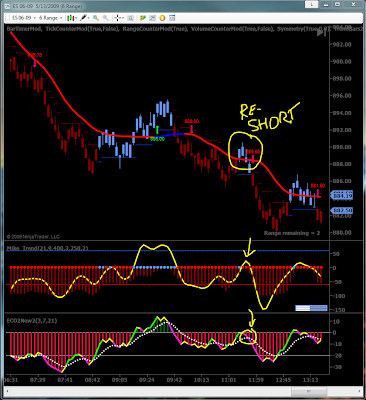Image resolution: width=366 pixels, height=400 pixels.
Task: Open the candlestick chart style dropdown
Action: pyautogui.click(x=72, y=18)
